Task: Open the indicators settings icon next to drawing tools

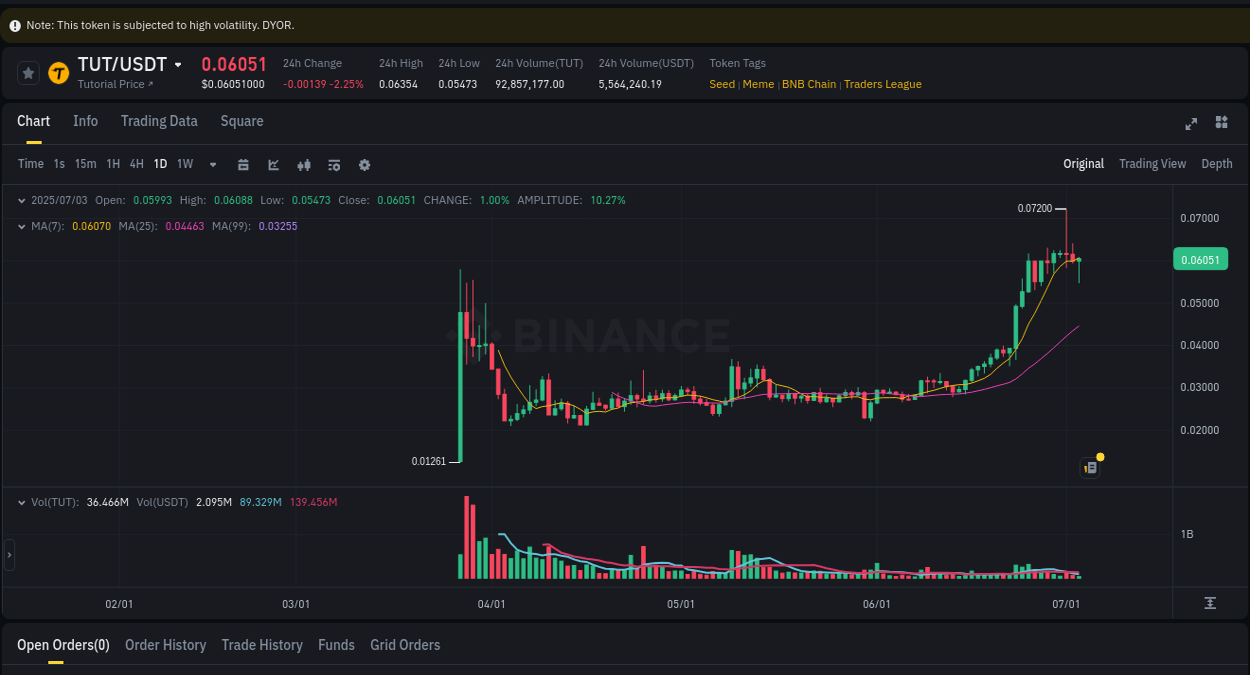Action: 334,164
